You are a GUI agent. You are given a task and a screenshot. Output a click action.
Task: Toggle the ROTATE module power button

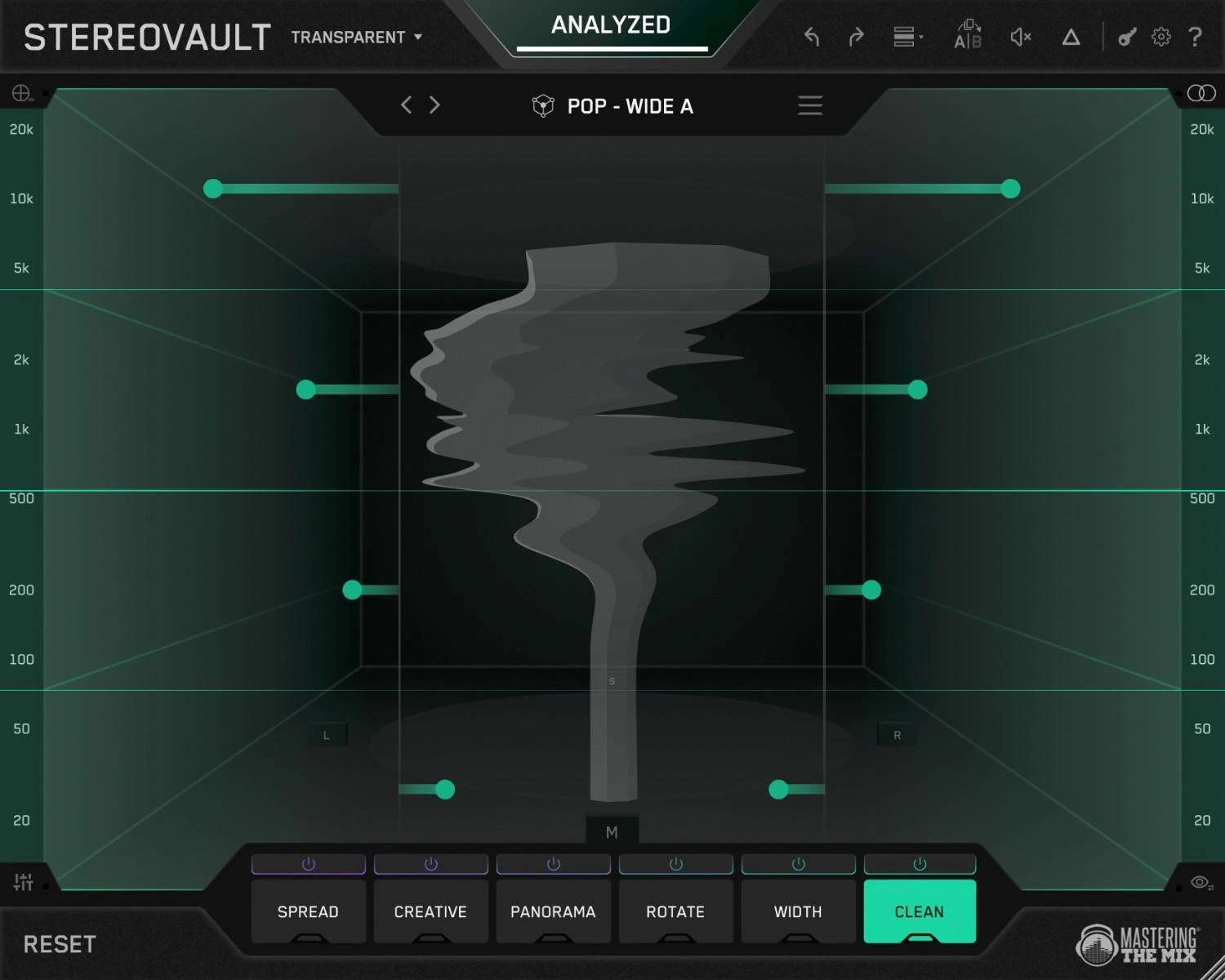676,864
